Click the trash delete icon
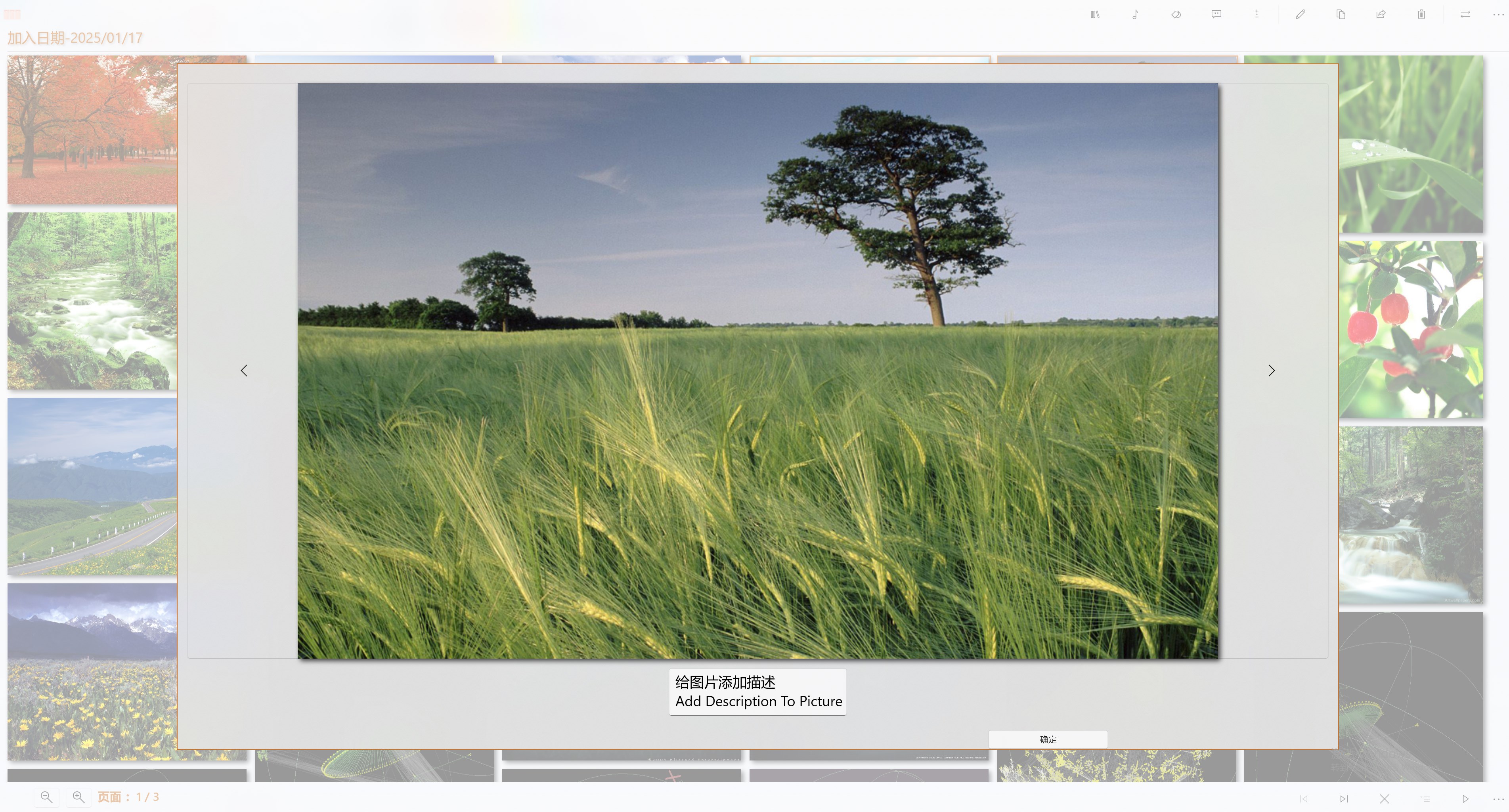Image resolution: width=1509 pixels, height=812 pixels. coord(1421,15)
